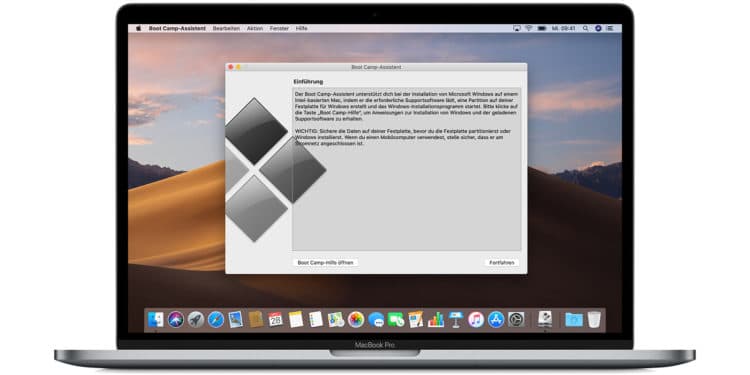Viewport: 750px width, 375px height.
Task: Open Safari compass icon in dock
Action: (216, 319)
